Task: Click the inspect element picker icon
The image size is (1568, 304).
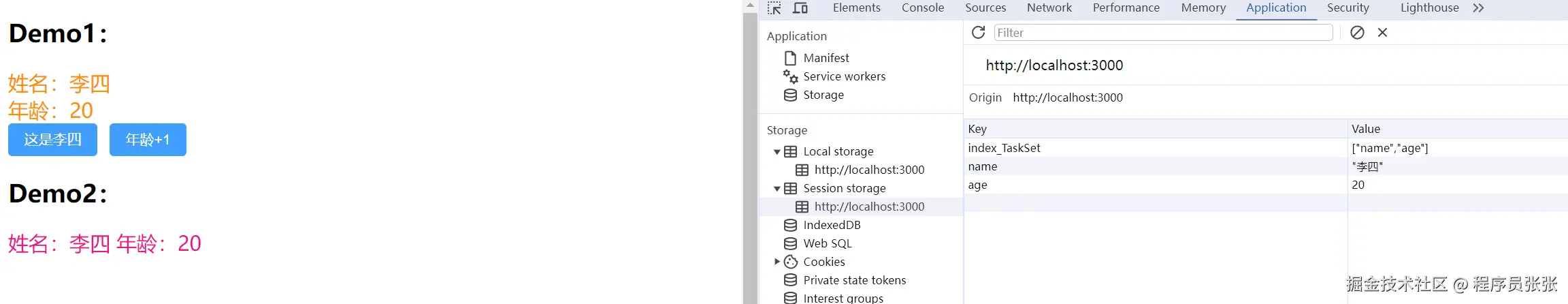Action: [774, 8]
